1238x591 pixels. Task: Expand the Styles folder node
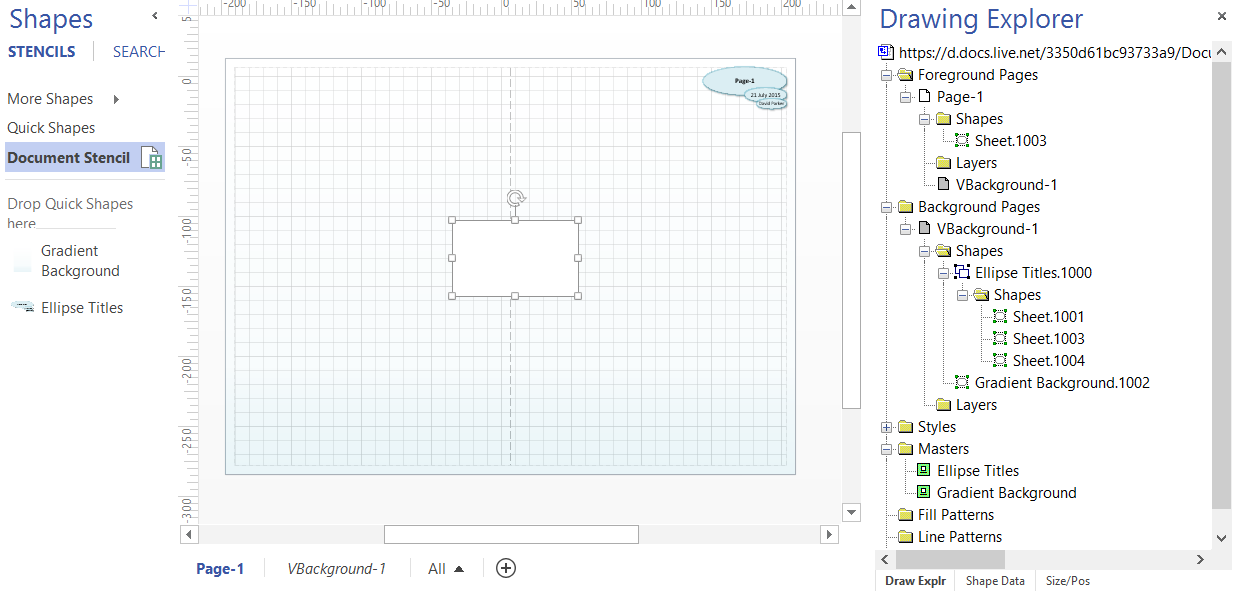coord(886,427)
